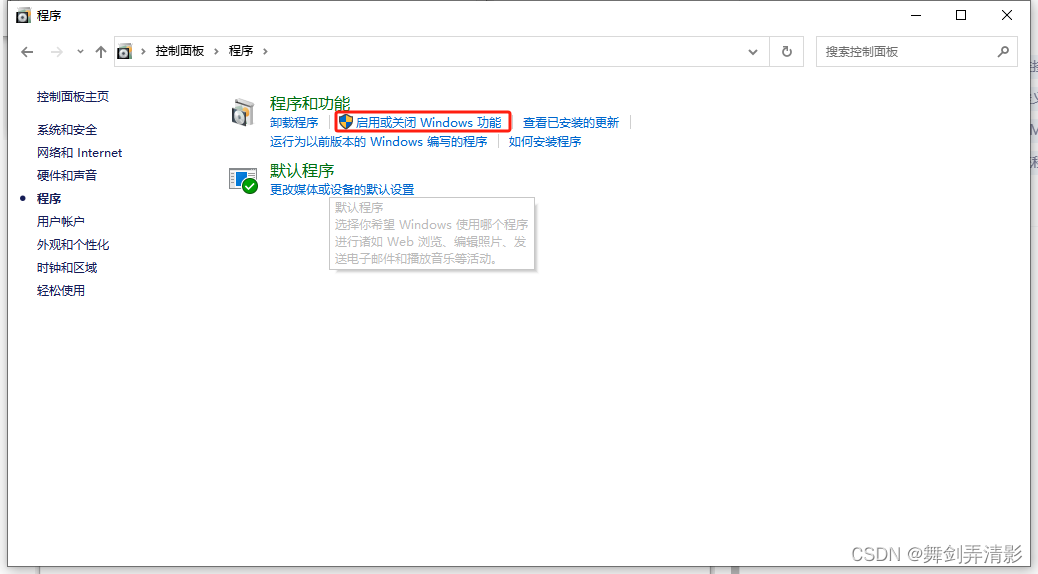Click 启用或关闭 Windows 功能 link

pyautogui.click(x=428, y=122)
